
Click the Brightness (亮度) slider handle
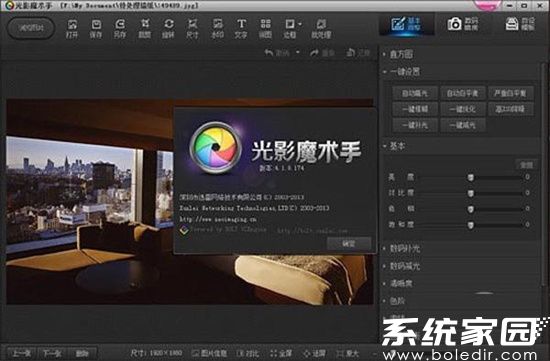(471, 178)
